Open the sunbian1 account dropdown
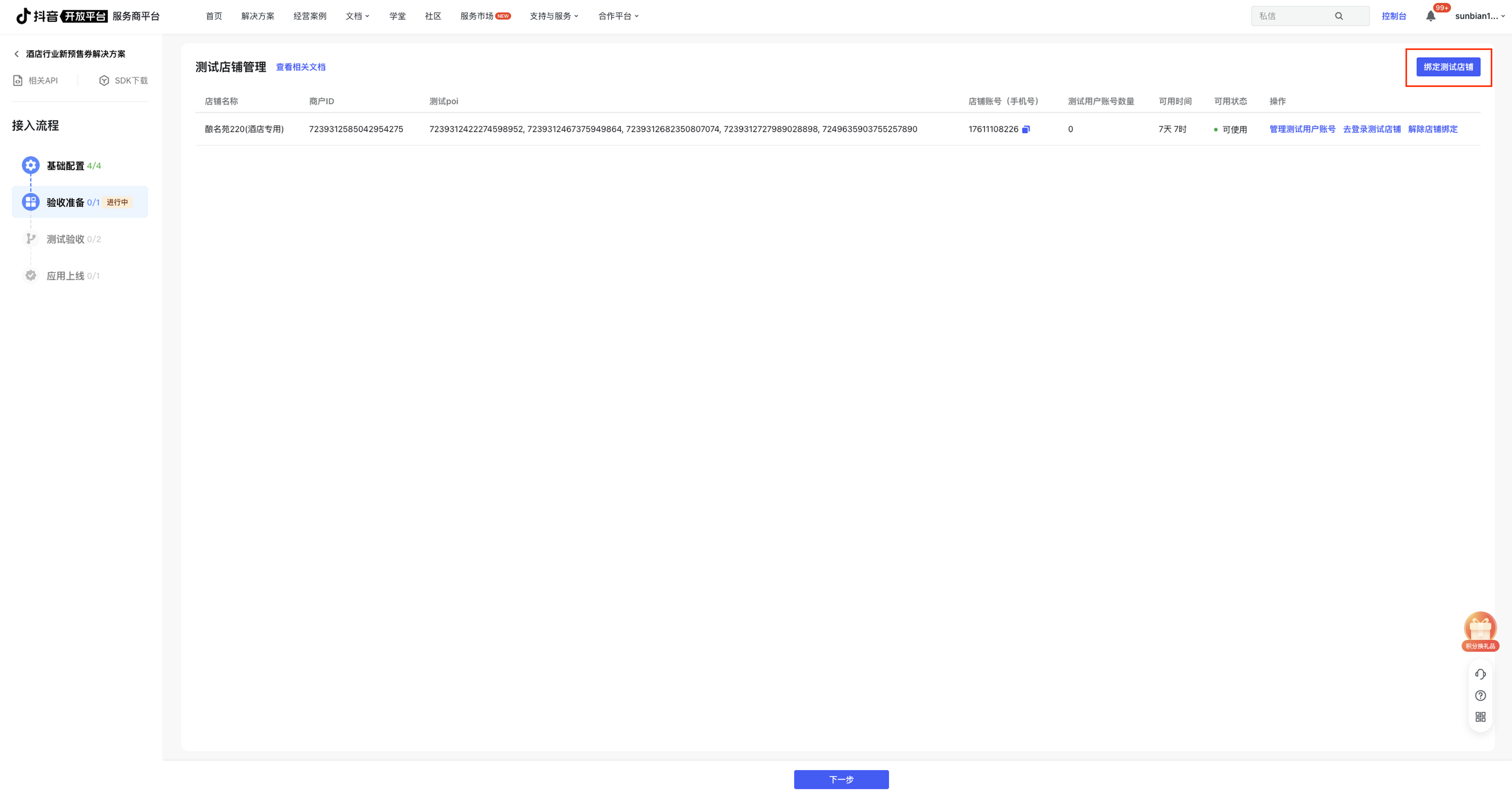The width and height of the screenshot is (1512, 795). (1480, 16)
